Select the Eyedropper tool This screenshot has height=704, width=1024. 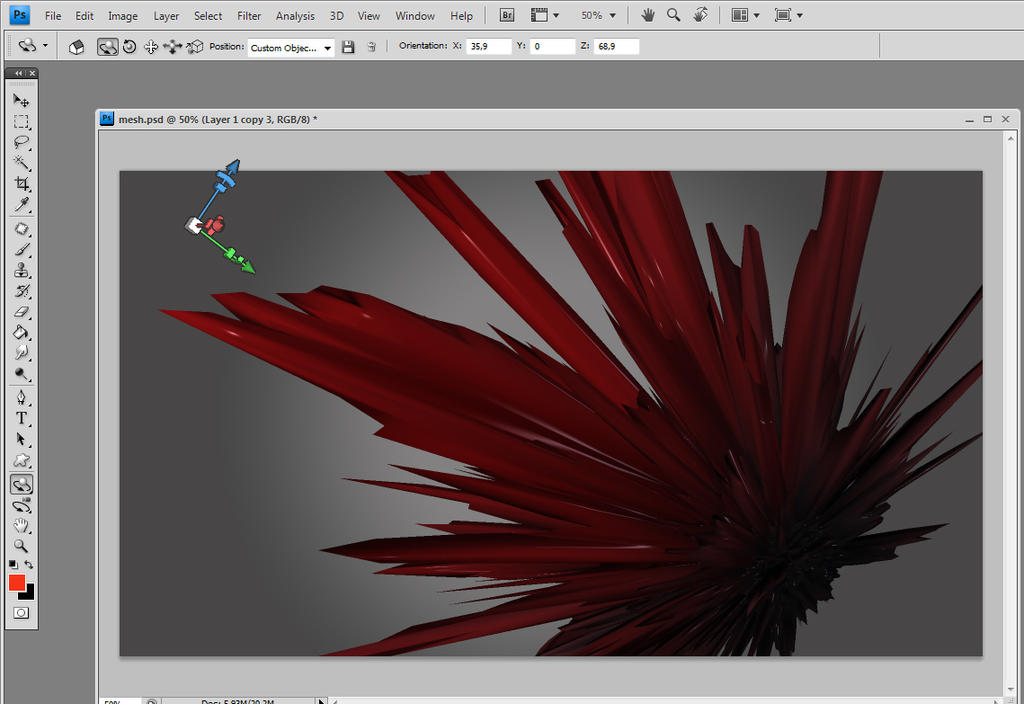tap(21, 204)
